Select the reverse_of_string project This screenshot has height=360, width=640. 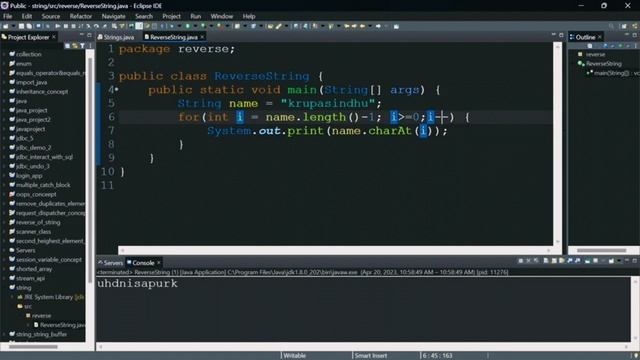click(x=38, y=222)
